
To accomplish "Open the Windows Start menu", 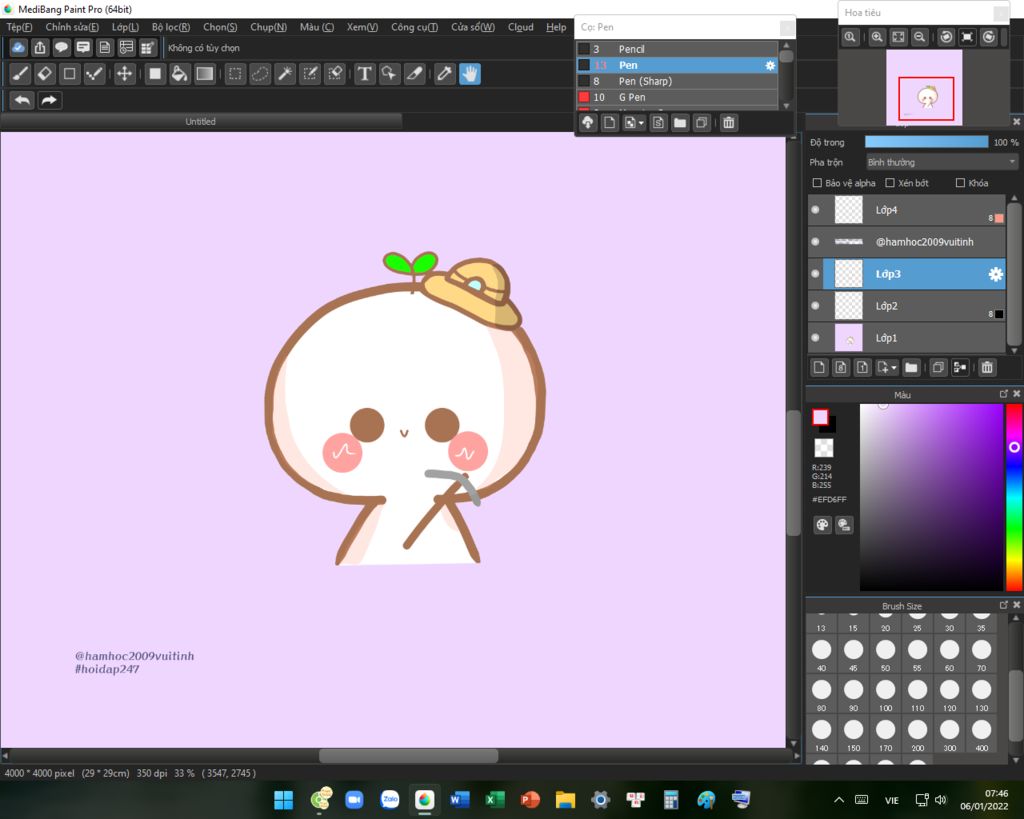I will [x=284, y=800].
